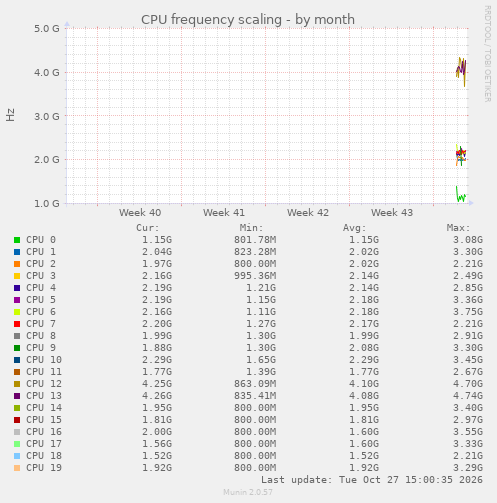The height and width of the screenshot is (503, 497).
Task: Click the peach CPU 19 legend swatch
Action: point(17,468)
